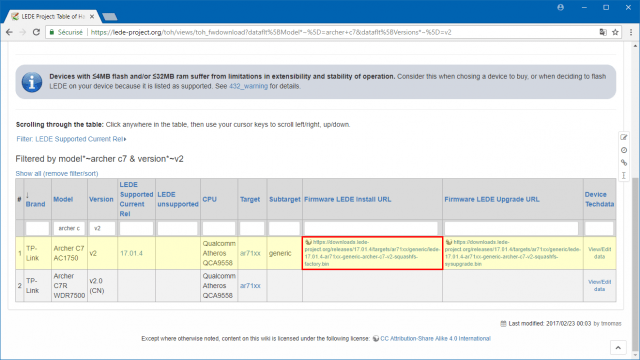Click the Subtarget filter input field
640x360 pixels.
(284, 228)
